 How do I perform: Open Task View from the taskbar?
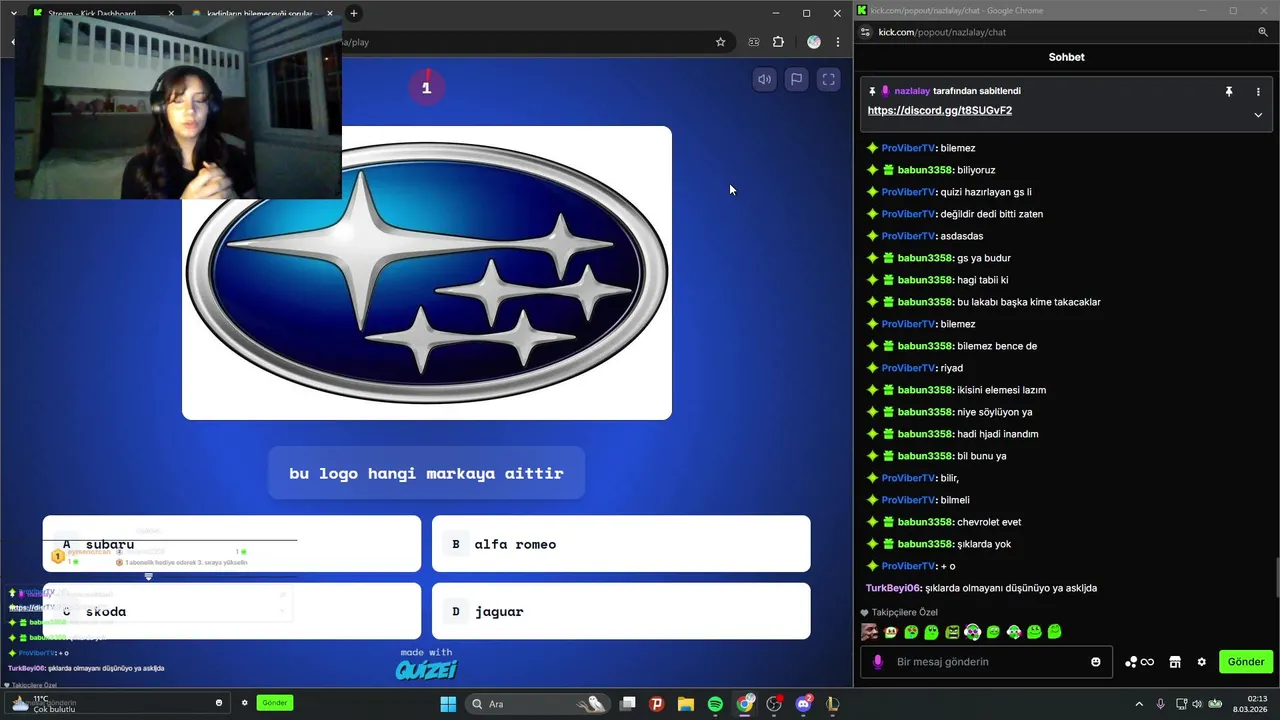(628, 704)
